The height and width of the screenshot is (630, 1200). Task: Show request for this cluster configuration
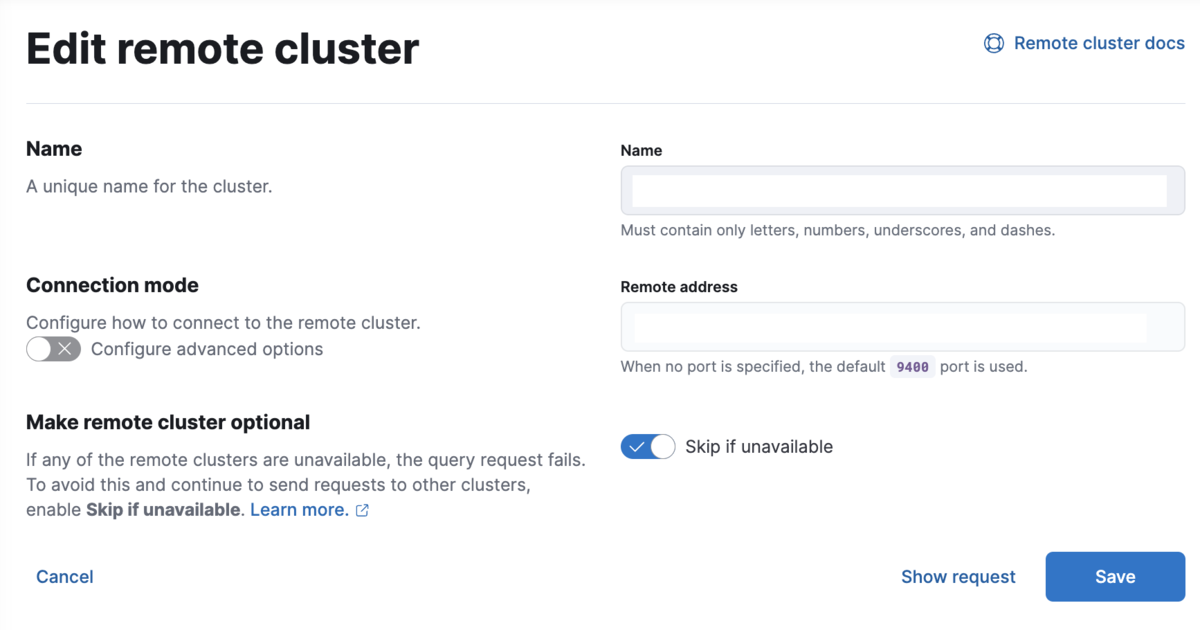[958, 577]
